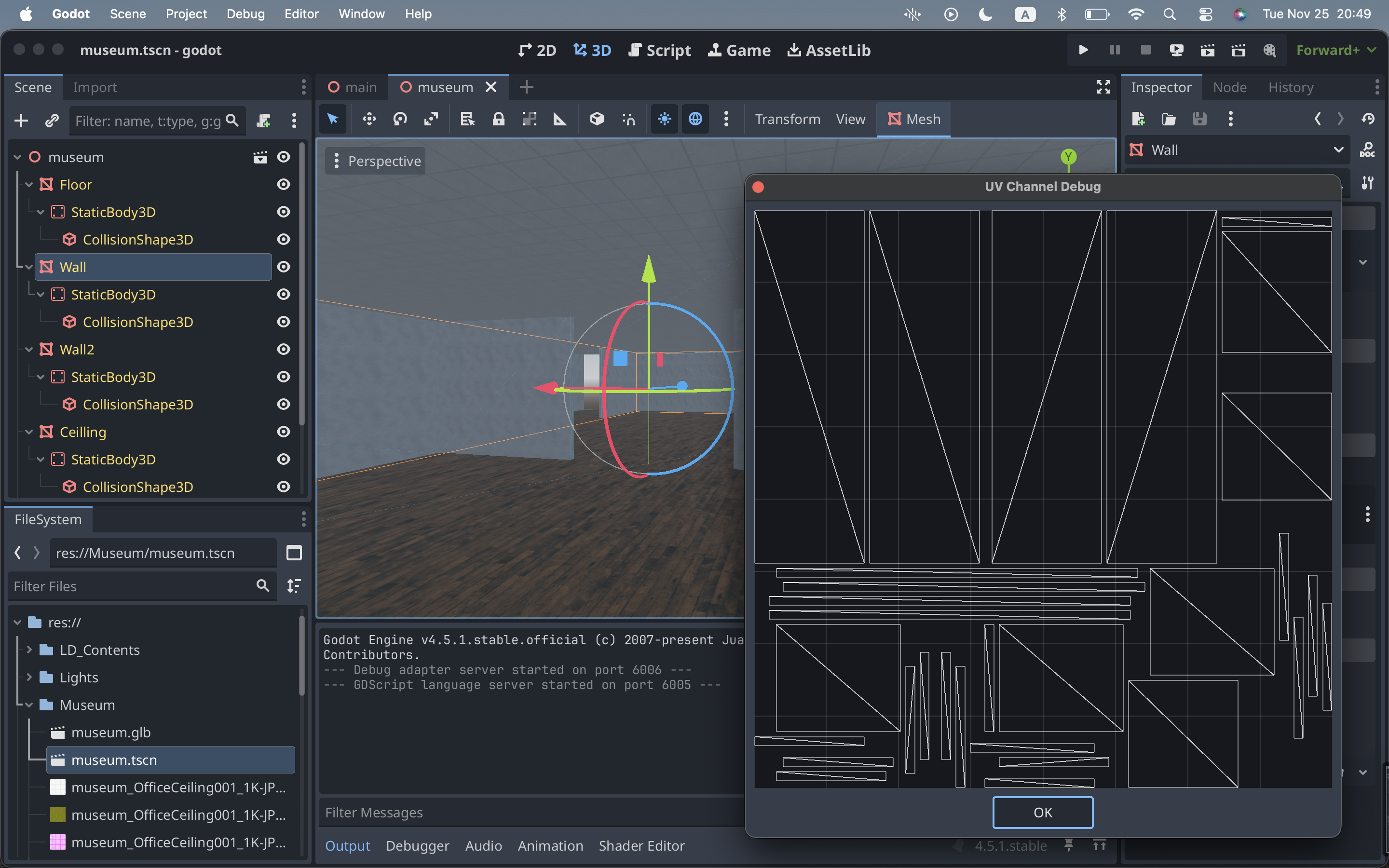The image size is (1389, 868).
Task: Select the Rotate tool in the viewport toolbar
Action: point(400,119)
